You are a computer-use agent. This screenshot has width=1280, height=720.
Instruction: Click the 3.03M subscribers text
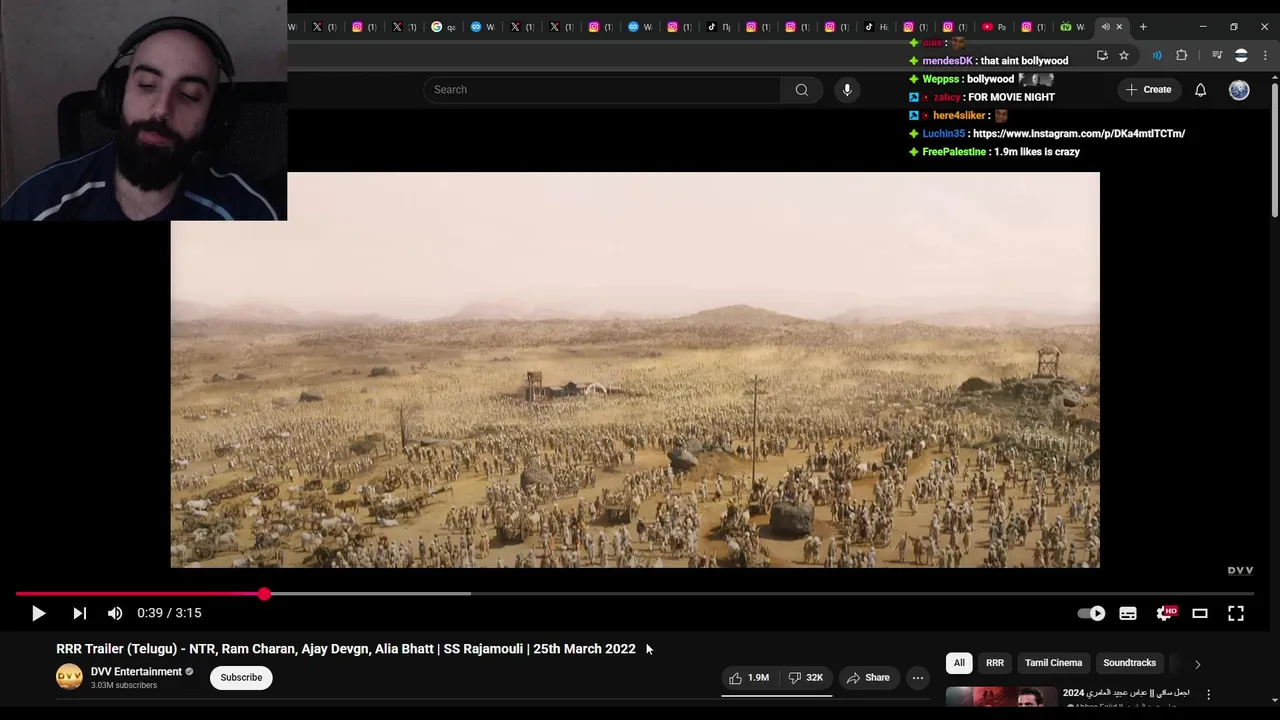pyautogui.click(x=124, y=686)
